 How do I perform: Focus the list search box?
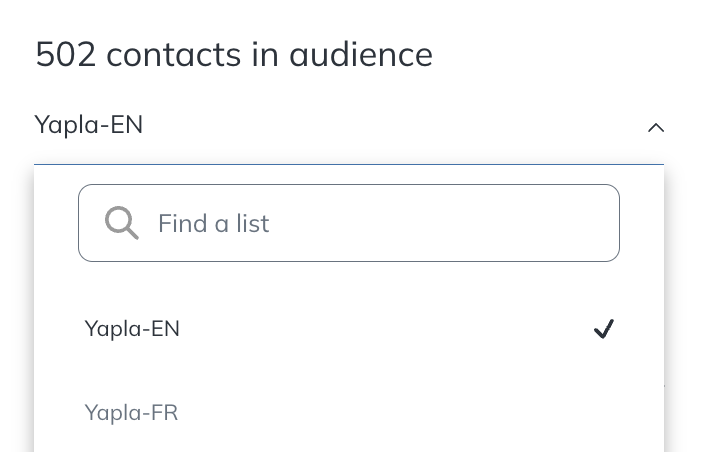point(349,223)
